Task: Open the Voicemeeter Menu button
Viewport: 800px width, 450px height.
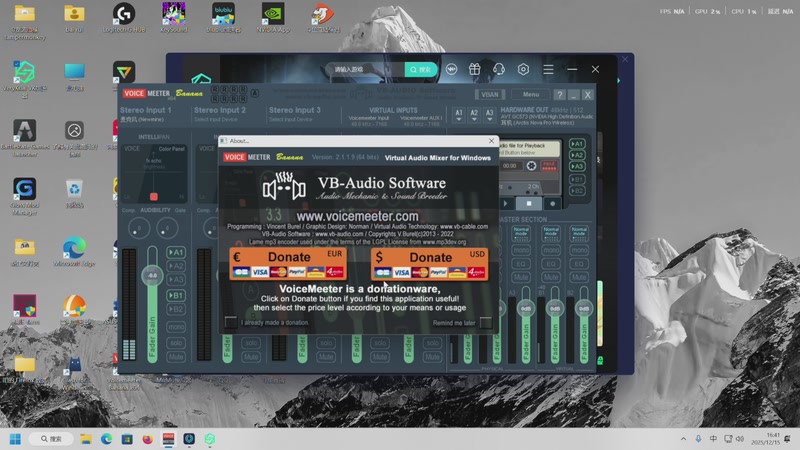Action: (x=530, y=94)
